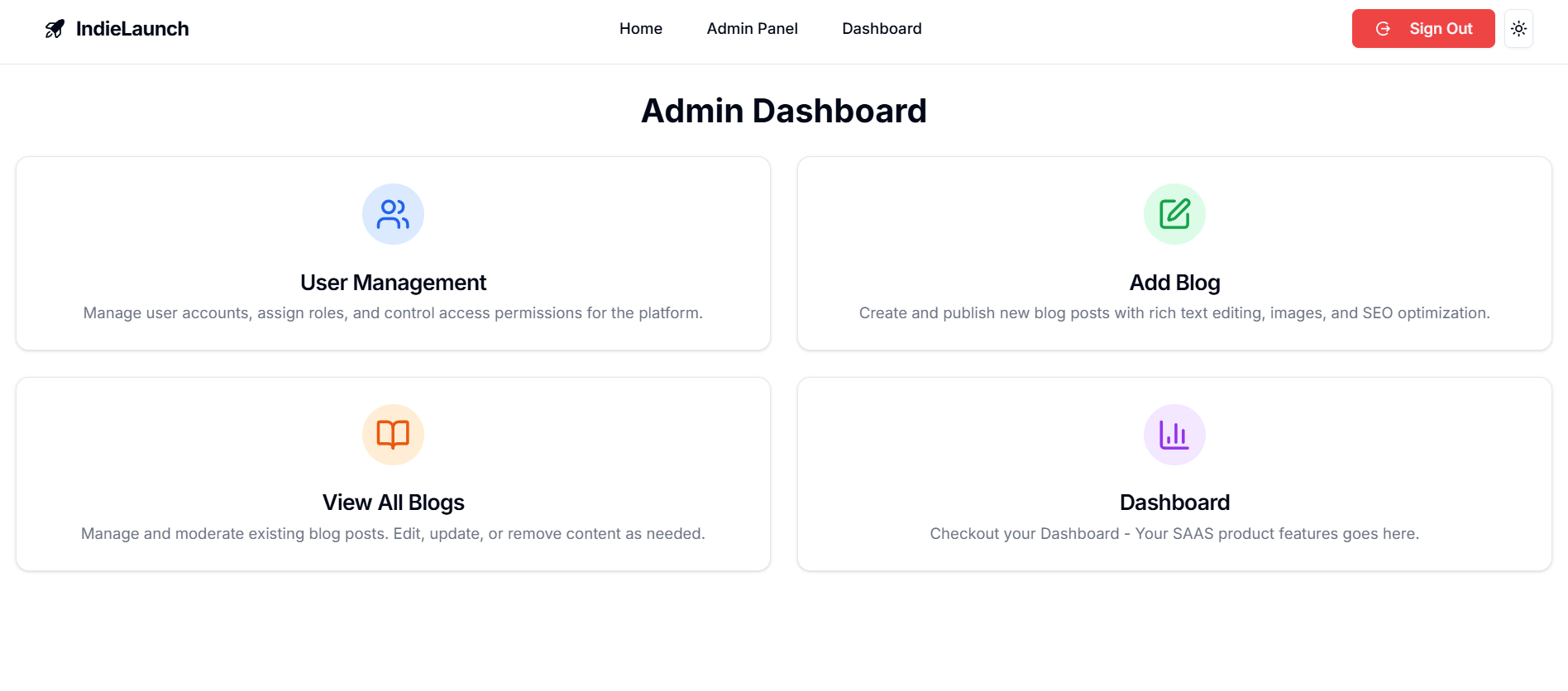Click the IndieLaunch brand name

(x=132, y=29)
